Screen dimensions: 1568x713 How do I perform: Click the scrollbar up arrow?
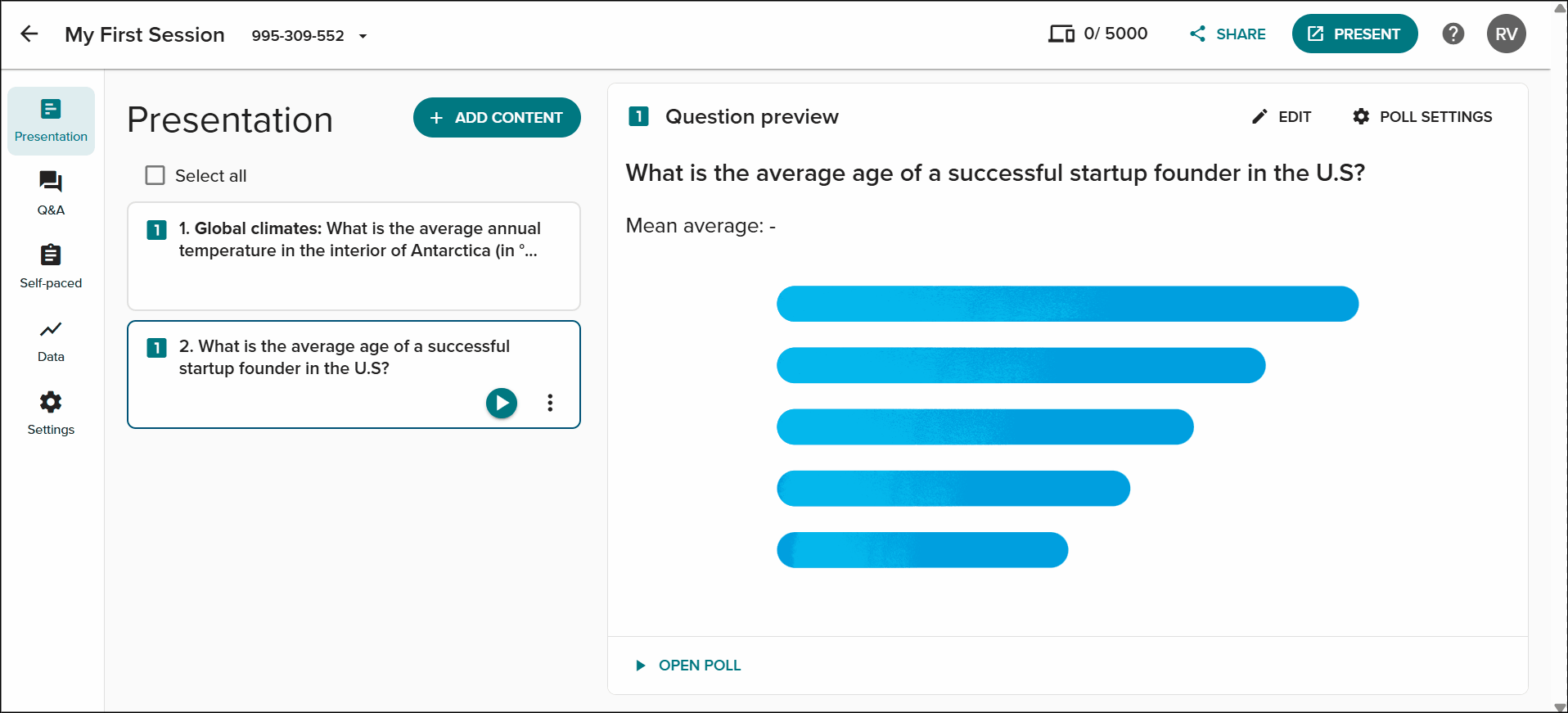[1559, 7]
